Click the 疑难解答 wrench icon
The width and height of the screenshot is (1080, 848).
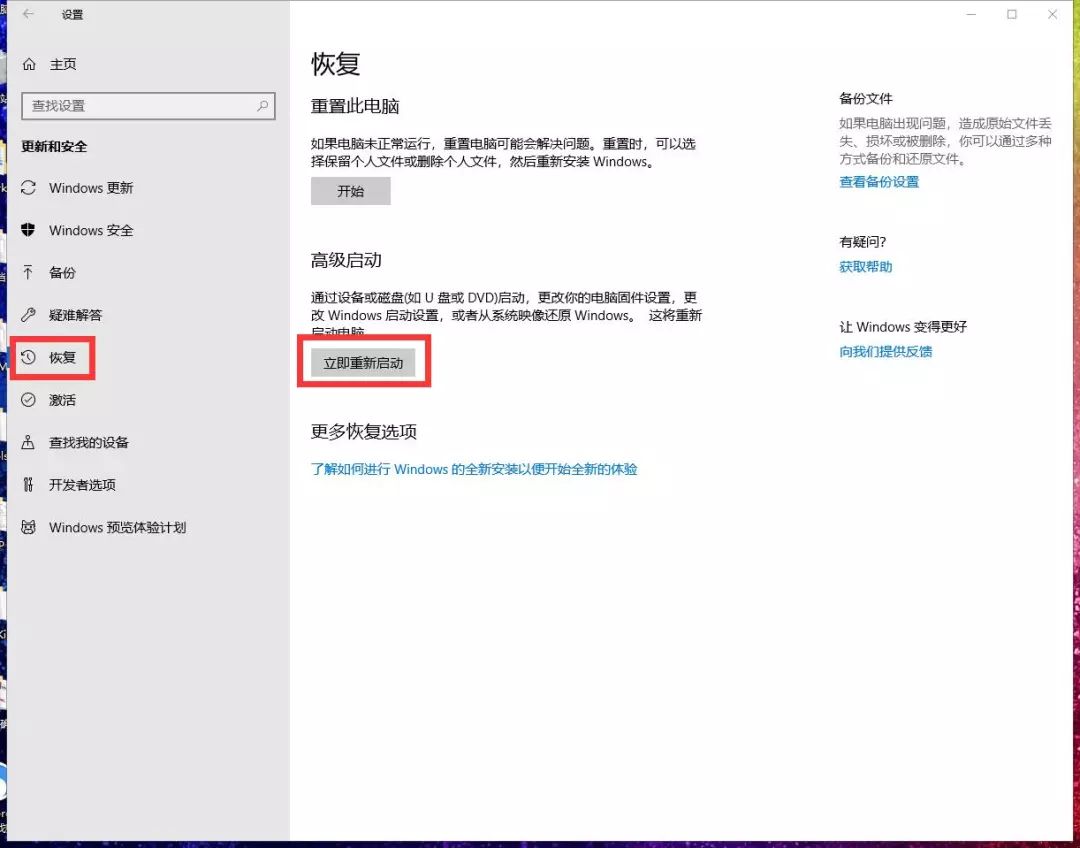pos(28,315)
